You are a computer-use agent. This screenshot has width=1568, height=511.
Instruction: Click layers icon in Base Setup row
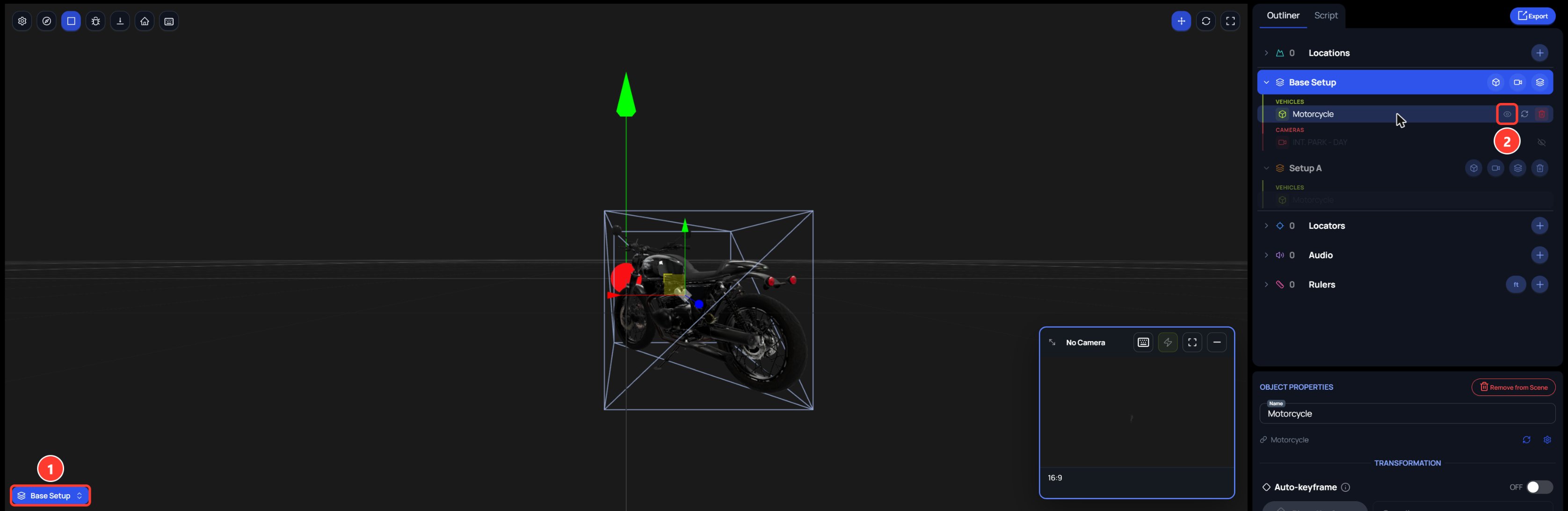1540,82
